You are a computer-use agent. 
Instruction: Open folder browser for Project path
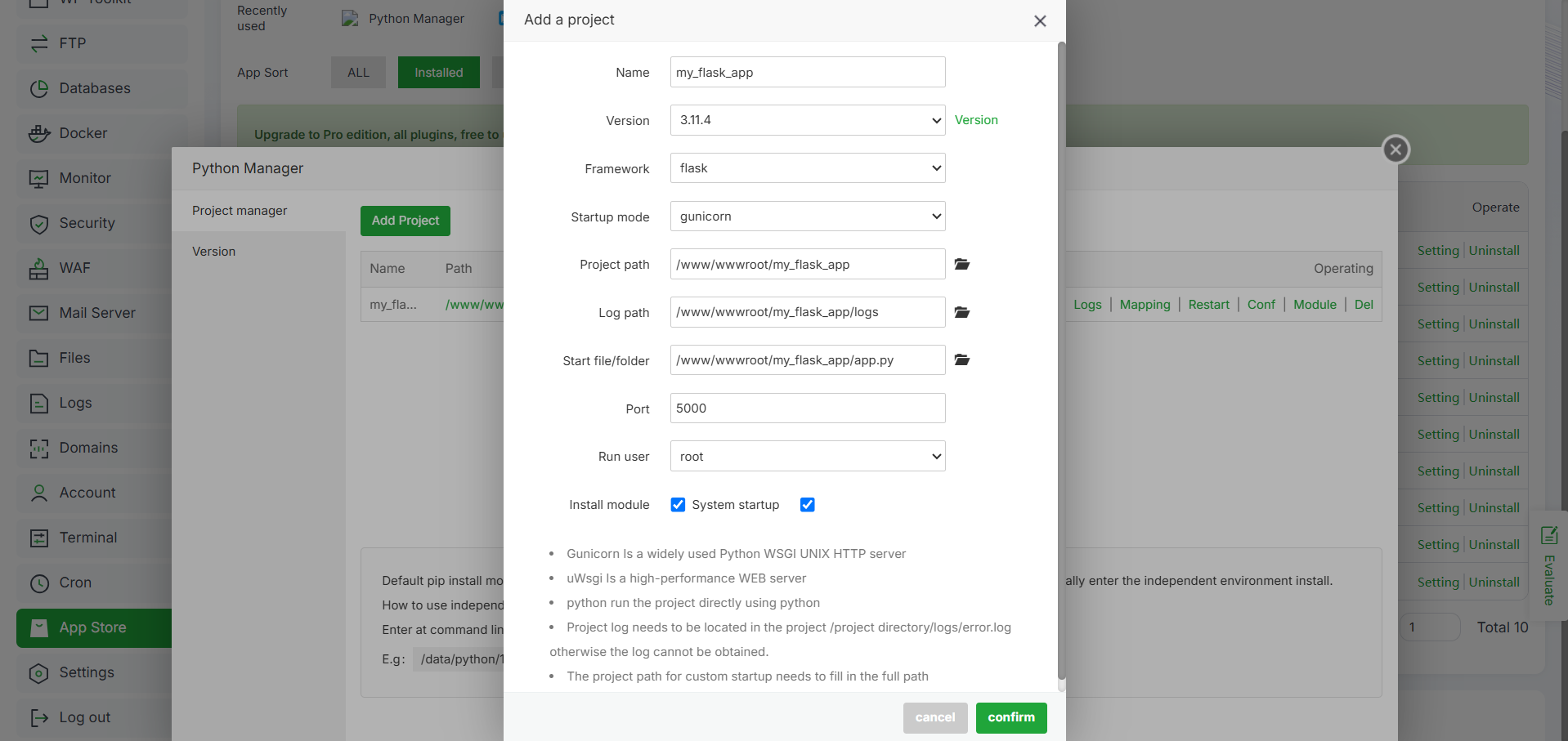pos(962,264)
